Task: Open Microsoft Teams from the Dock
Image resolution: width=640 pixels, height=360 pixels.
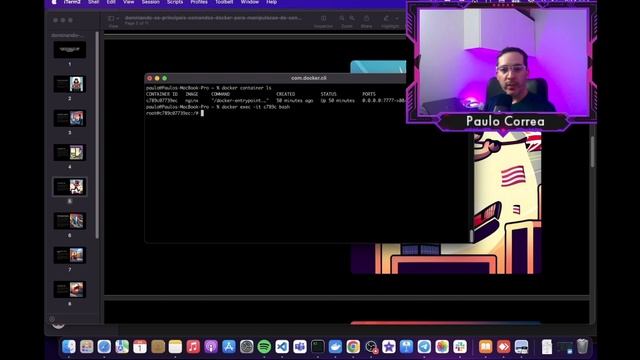Action: [x=300, y=347]
